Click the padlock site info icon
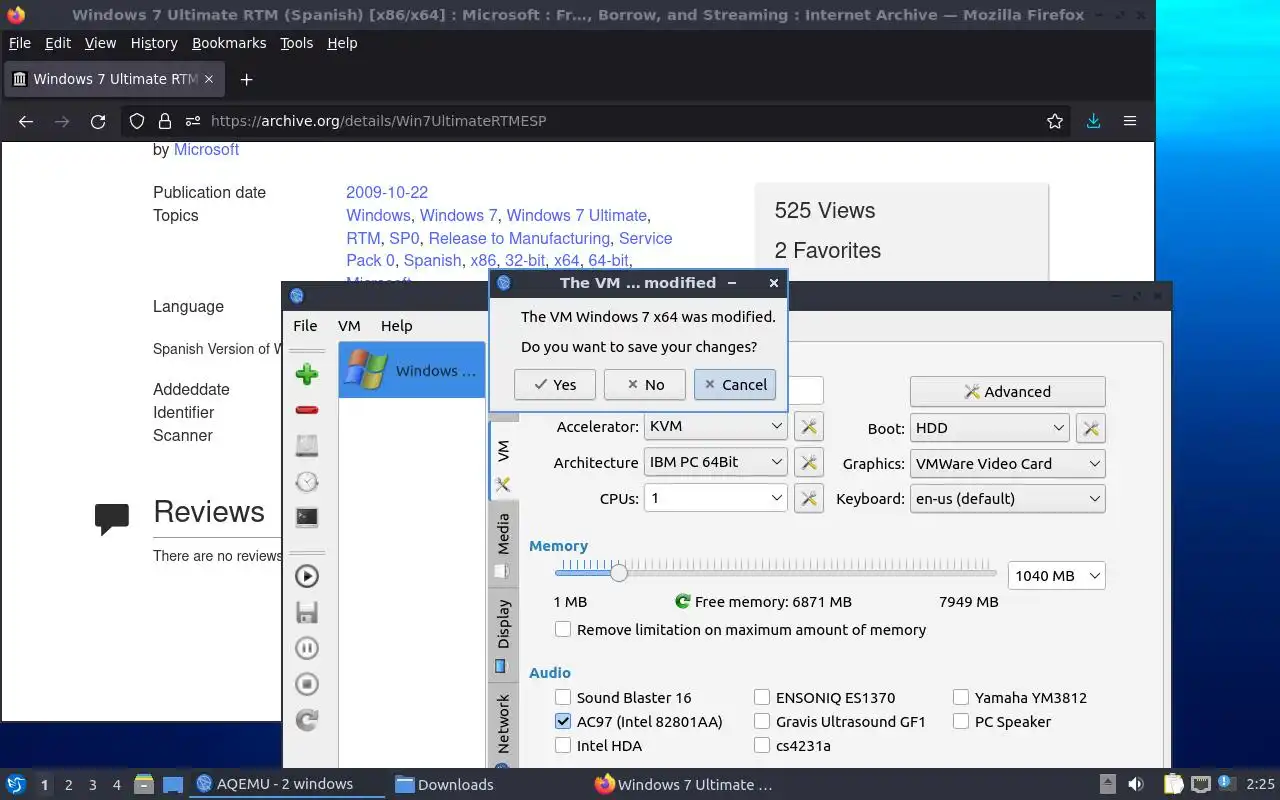 (x=165, y=121)
